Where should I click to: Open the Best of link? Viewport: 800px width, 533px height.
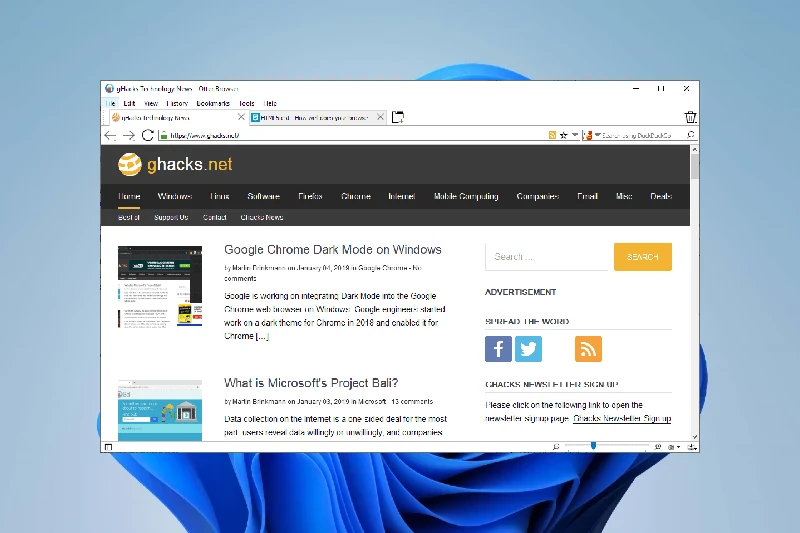pos(129,217)
